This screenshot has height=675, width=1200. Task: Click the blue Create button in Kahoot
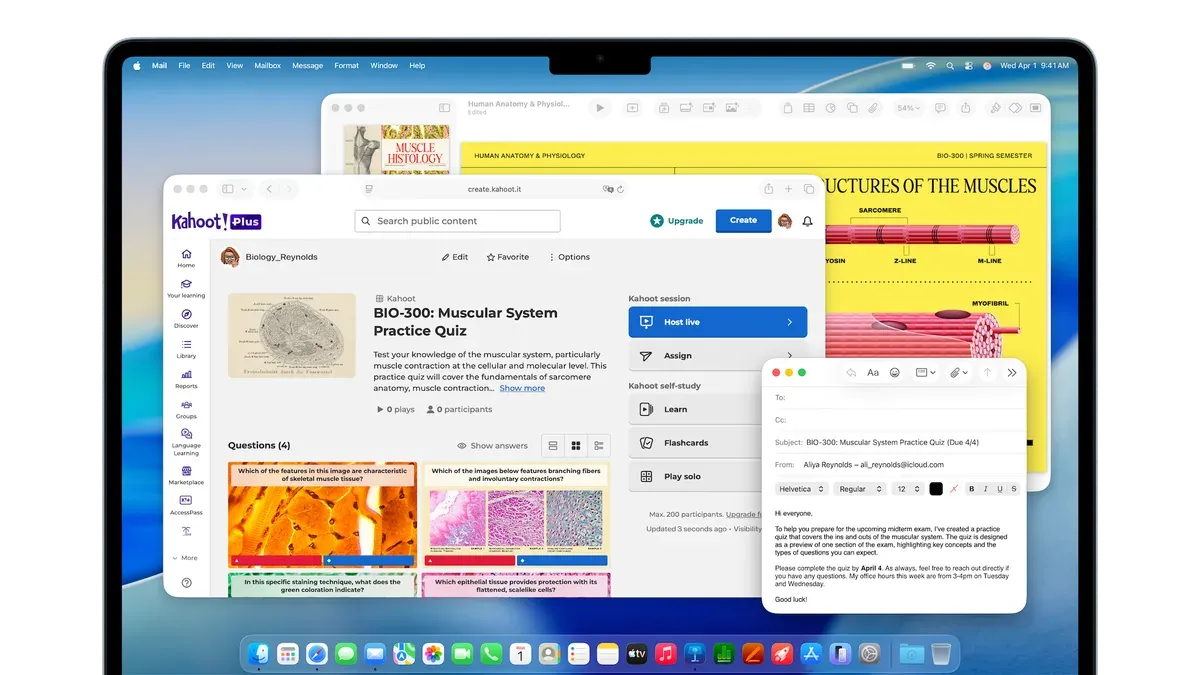[743, 220]
